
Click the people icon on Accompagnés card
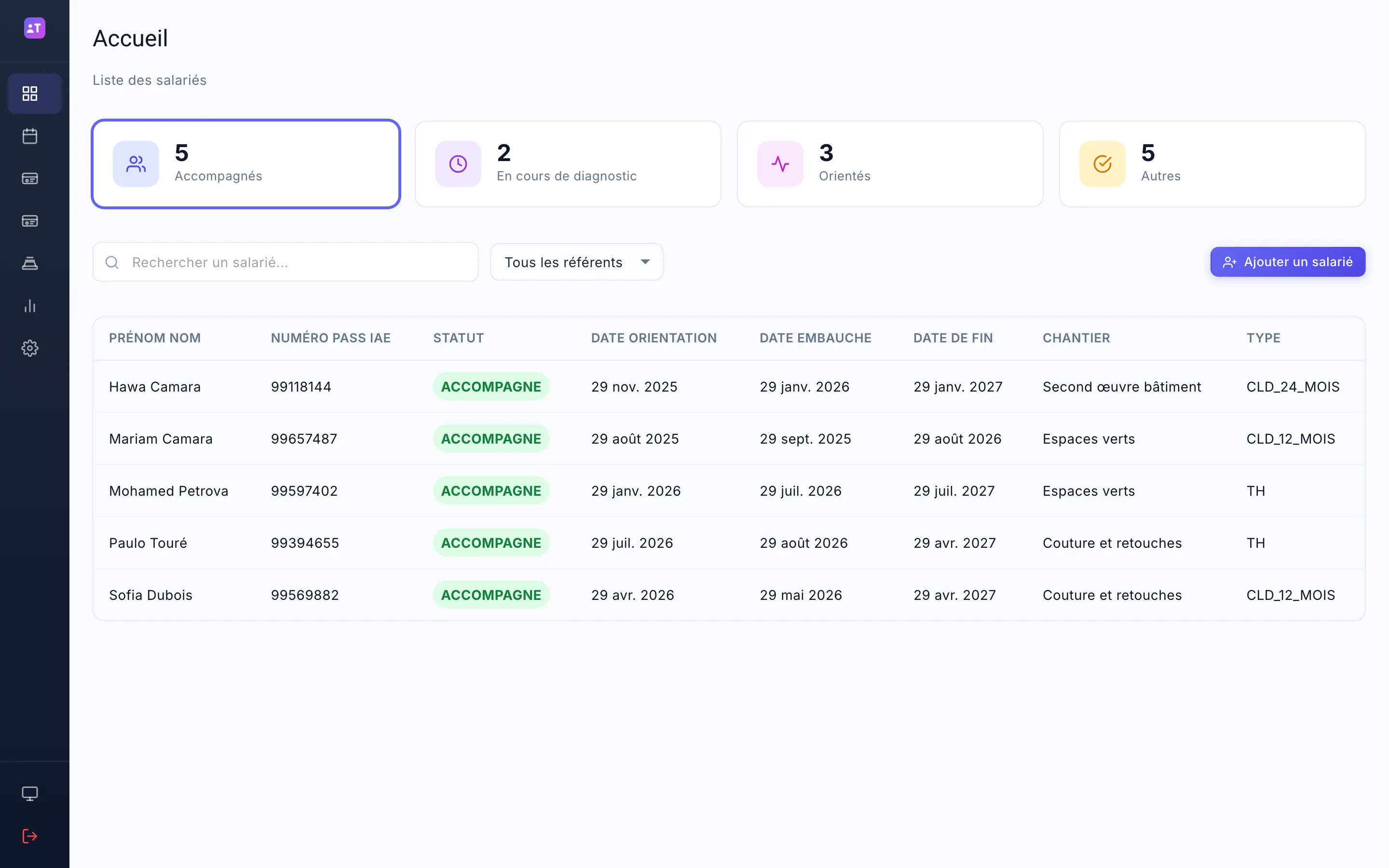pos(136,164)
